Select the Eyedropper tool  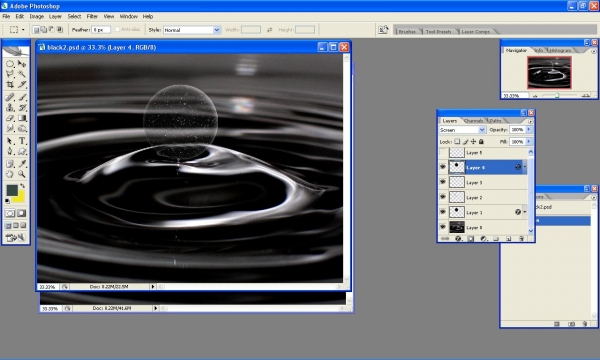coord(22,164)
